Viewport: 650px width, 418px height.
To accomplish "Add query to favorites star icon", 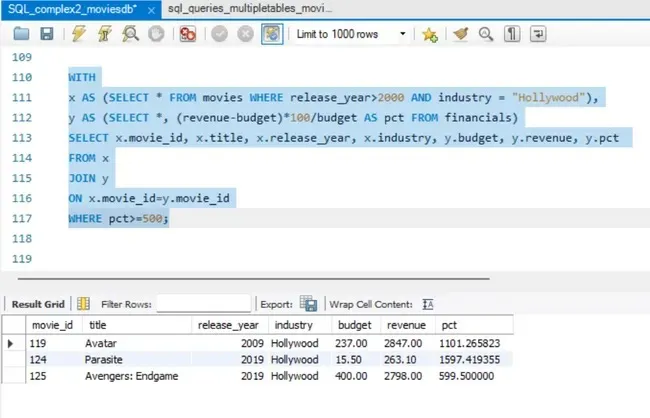I will 430,34.
